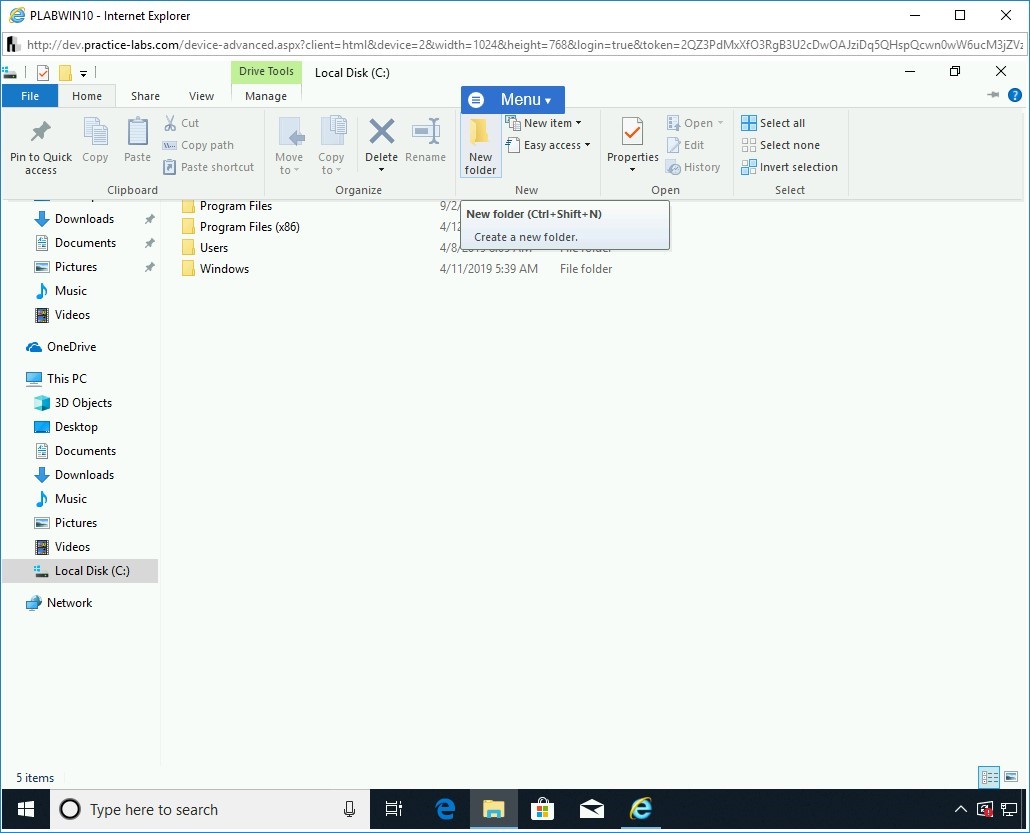This screenshot has width=1030, height=833.
Task: Click the Select all ribbon icon
Action: point(773,123)
